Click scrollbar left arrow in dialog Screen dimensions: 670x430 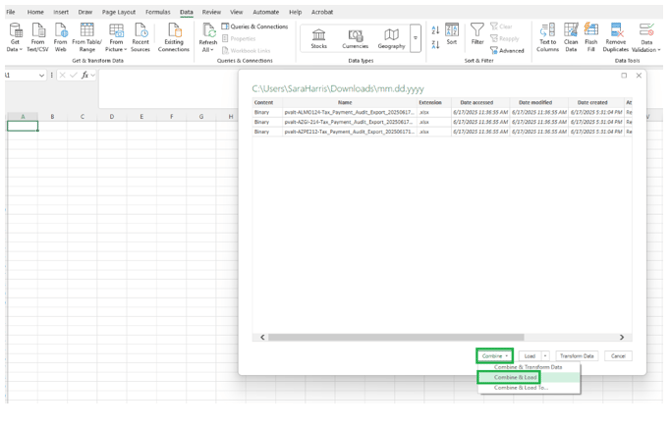click(262, 337)
